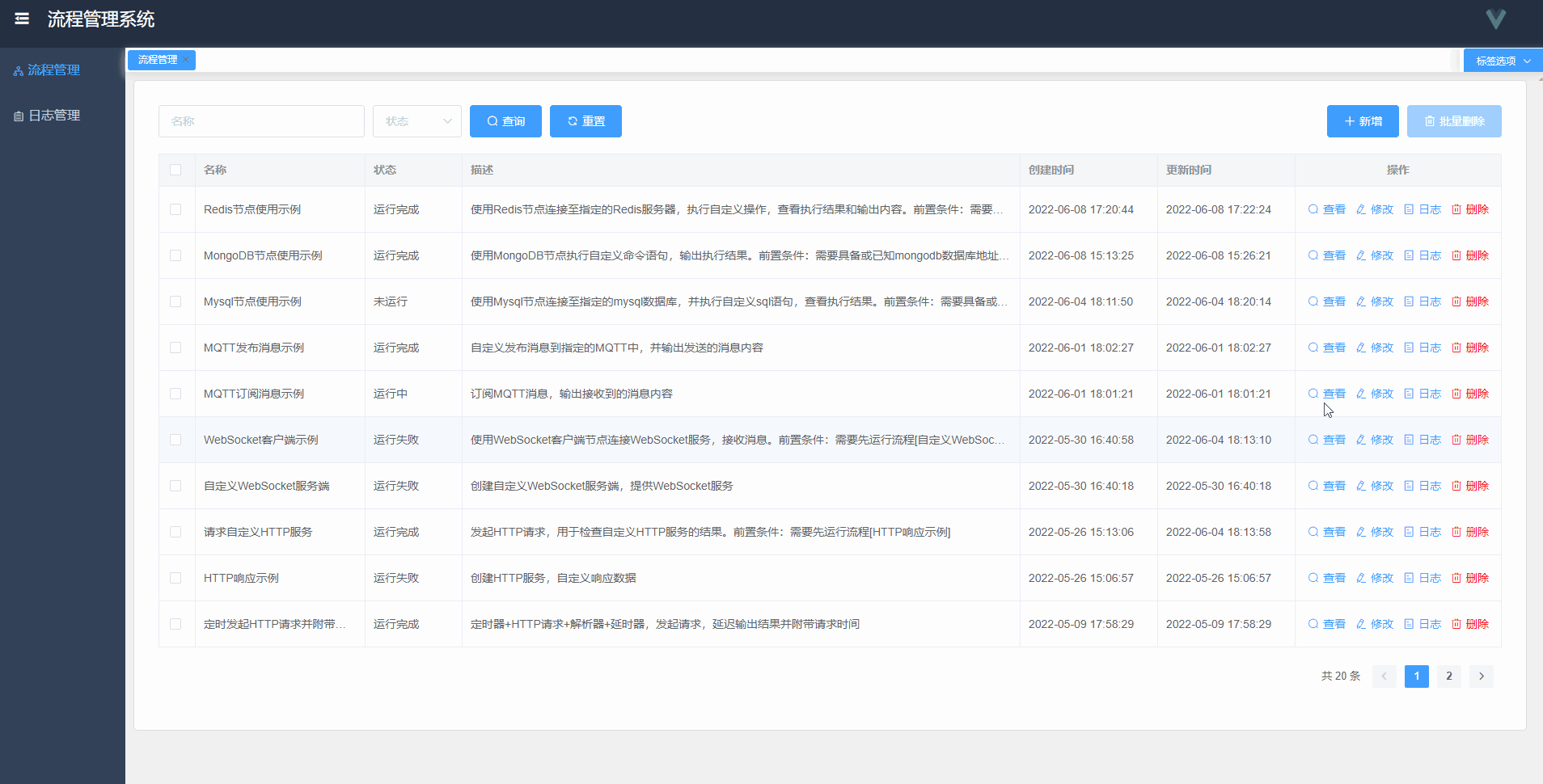
Task: Click the 批量删除 batch delete button
Action: coord(1454,121)
